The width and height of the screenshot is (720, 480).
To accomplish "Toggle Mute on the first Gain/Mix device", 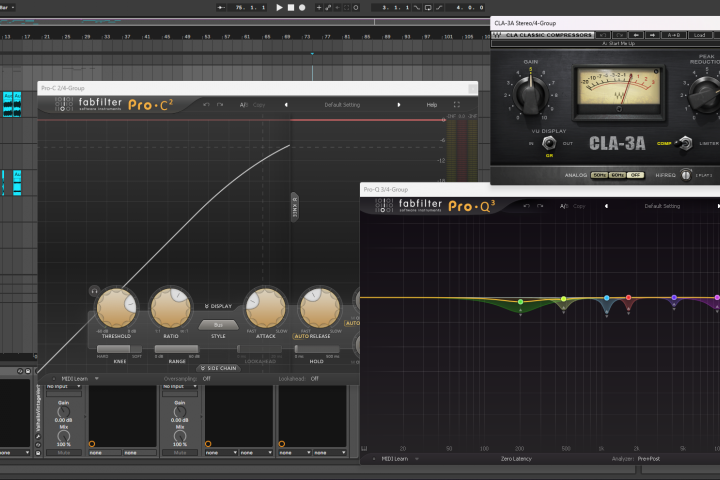I will click(x=64, y=452).
